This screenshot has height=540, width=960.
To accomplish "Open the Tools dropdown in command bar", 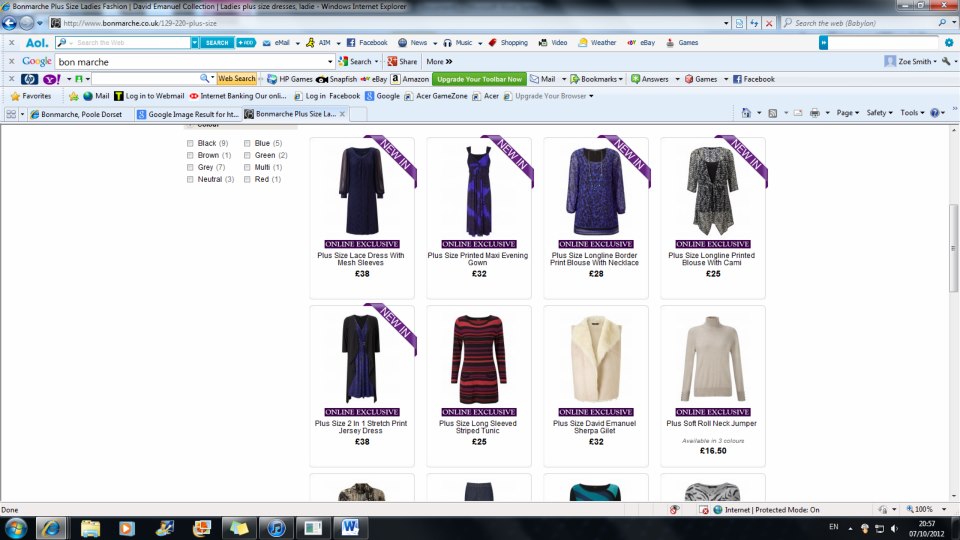I will pos(911,113).
